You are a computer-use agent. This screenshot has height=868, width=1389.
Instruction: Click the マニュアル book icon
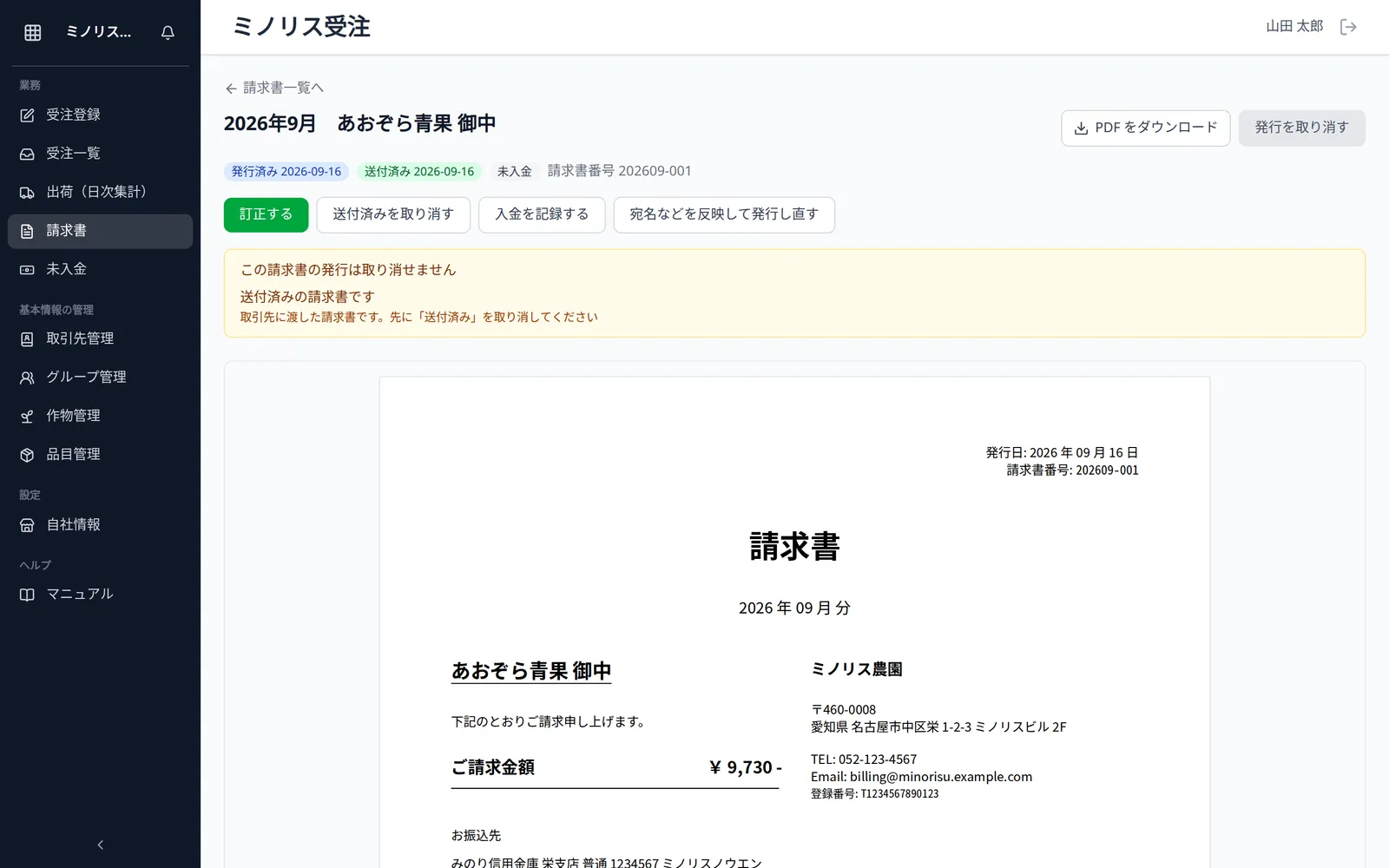(27, 595)
